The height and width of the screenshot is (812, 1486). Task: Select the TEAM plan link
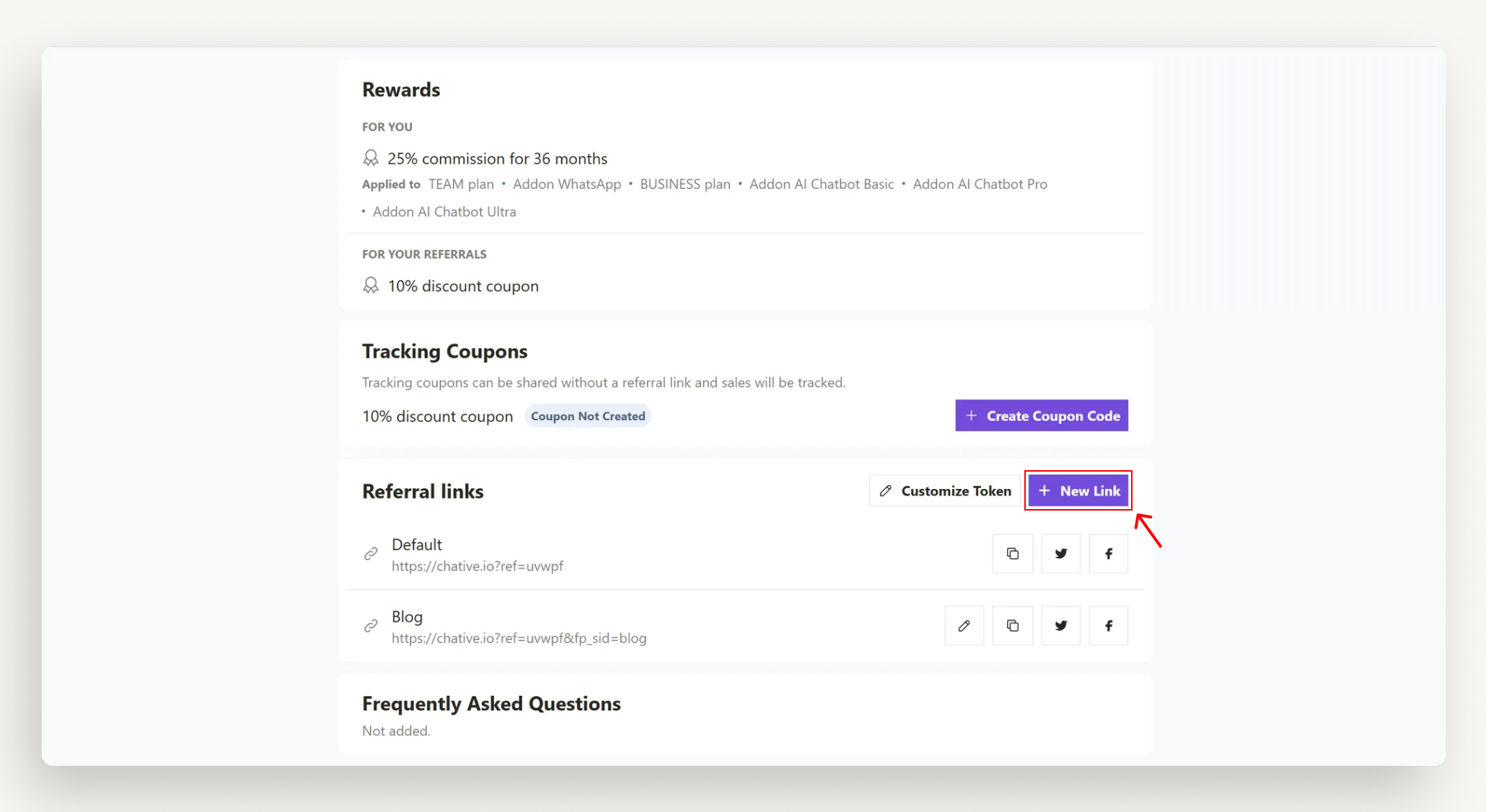(x=461, y=184)
